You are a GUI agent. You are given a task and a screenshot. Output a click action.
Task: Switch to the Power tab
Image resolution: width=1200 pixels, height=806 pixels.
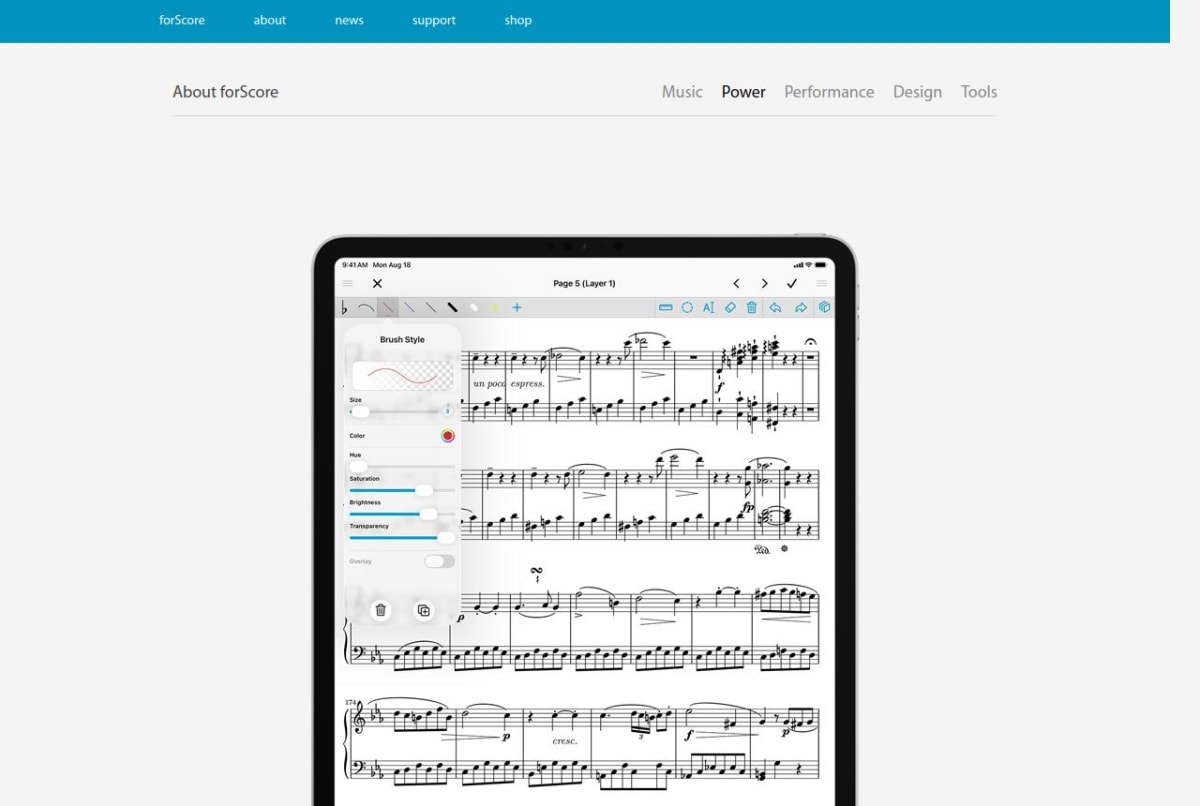tap(744, 91)
